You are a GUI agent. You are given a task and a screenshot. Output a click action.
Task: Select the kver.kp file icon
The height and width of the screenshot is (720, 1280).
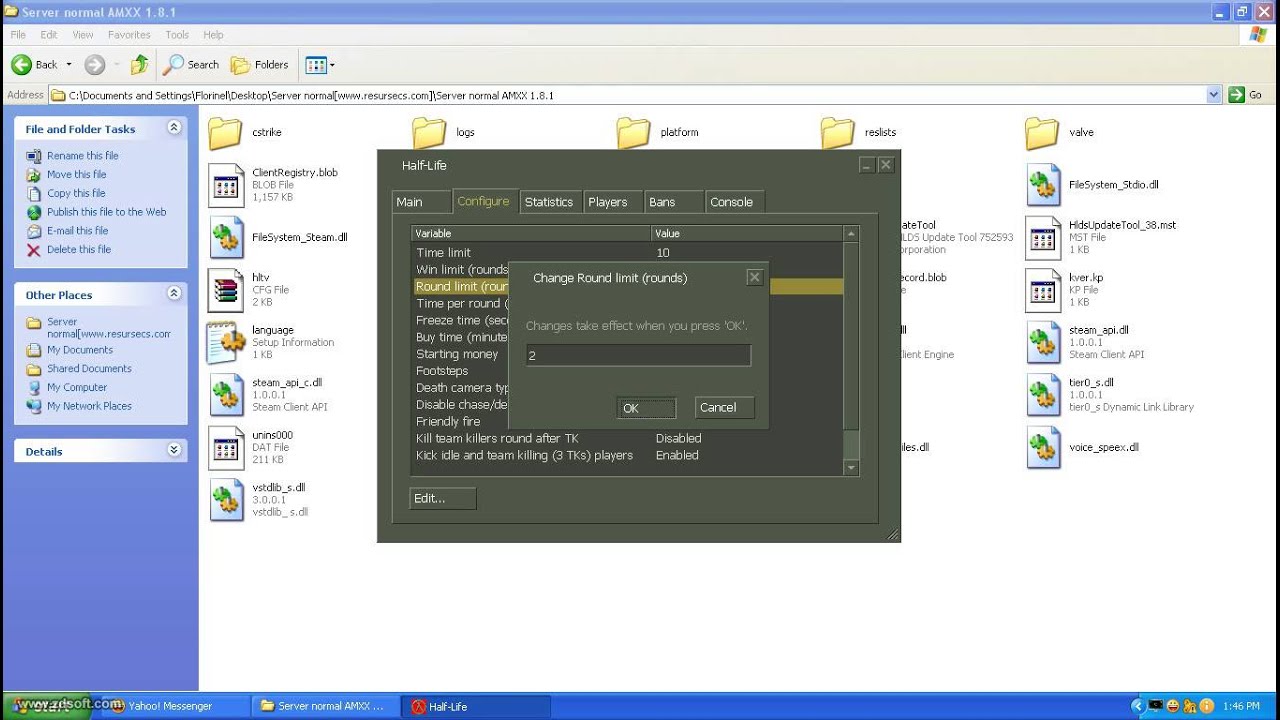1043,290
